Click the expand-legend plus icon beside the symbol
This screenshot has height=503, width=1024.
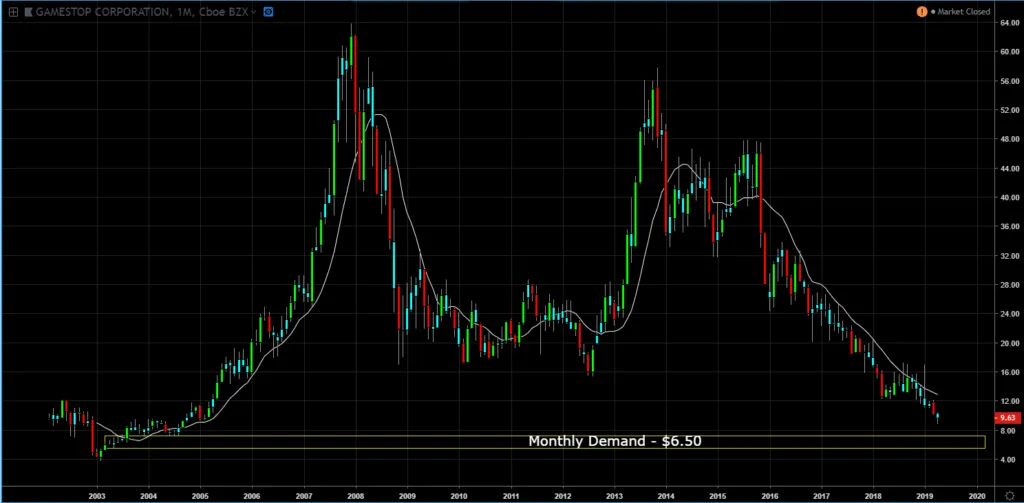point(12,11)
